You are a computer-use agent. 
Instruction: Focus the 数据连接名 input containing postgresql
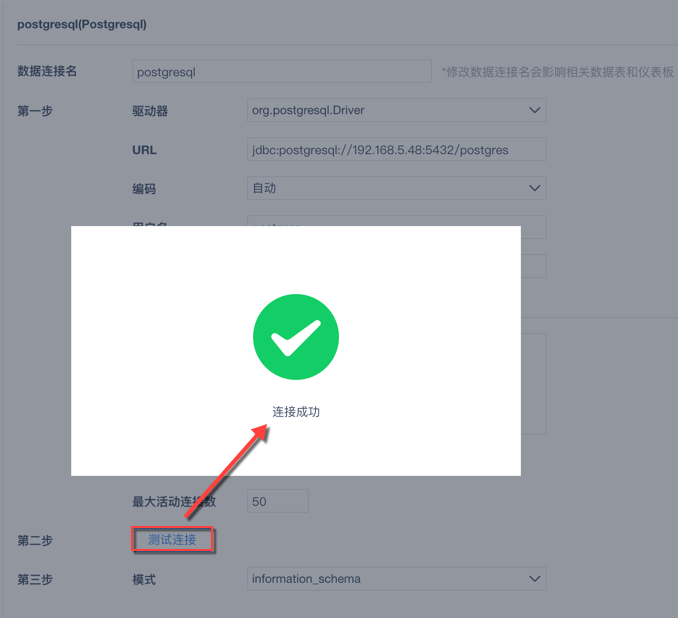click(281, 71)
